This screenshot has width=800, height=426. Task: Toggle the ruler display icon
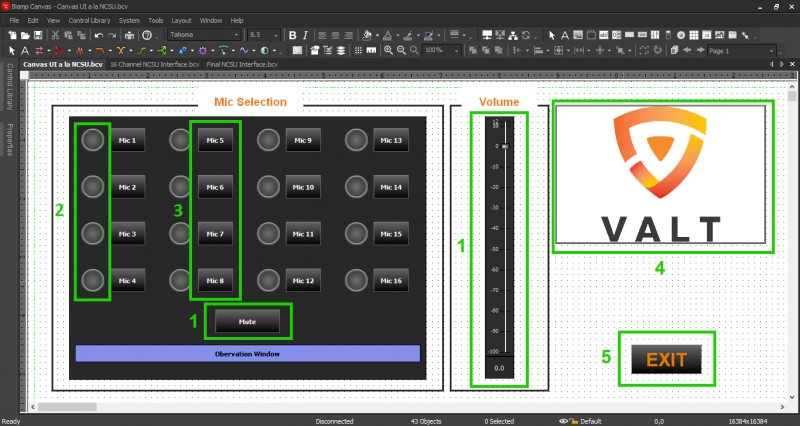point(371,51)
